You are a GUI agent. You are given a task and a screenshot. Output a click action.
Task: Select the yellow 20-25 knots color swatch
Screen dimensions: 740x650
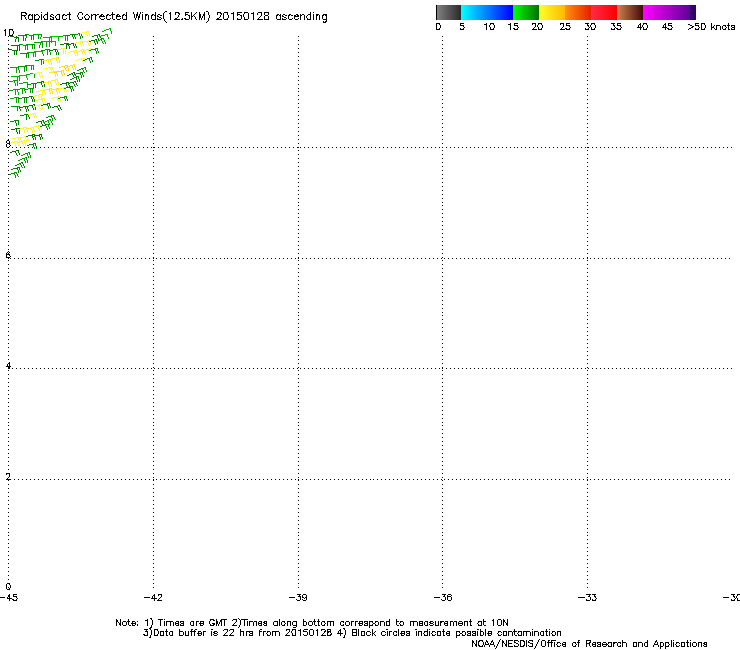pyautogui.click(x=552, y=12)
